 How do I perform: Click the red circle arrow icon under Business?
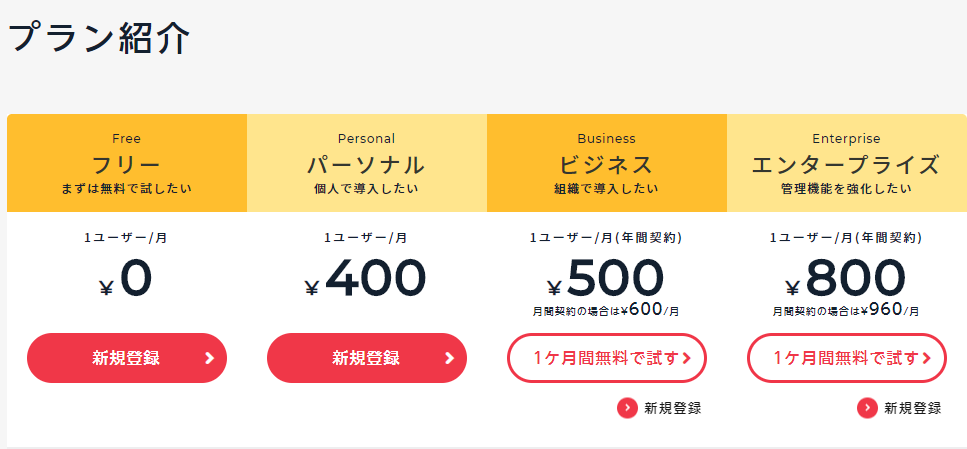pyautogui.click(x=627, y=408)
